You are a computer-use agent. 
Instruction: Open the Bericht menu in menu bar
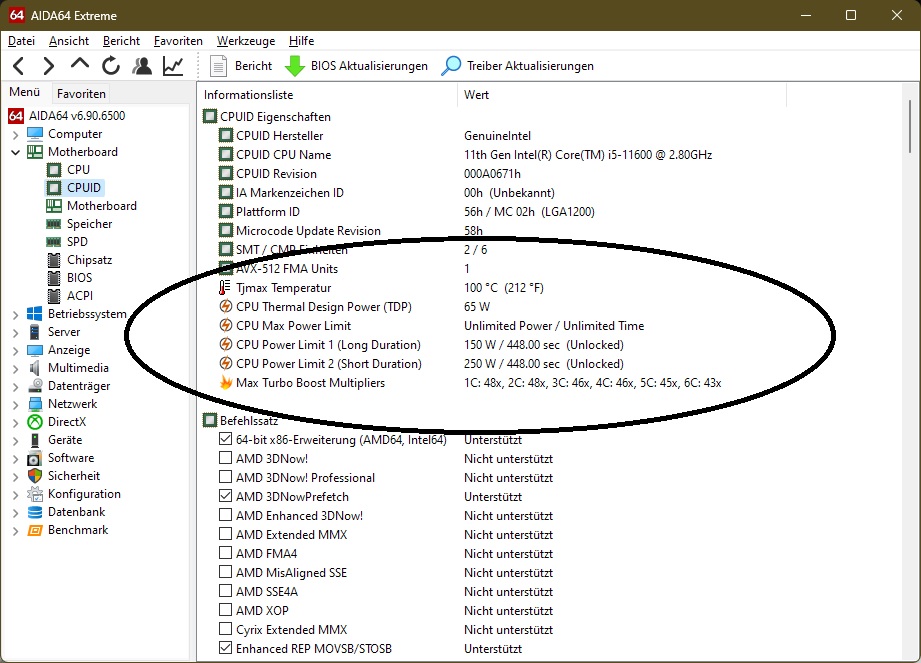[x=121, y=41]
